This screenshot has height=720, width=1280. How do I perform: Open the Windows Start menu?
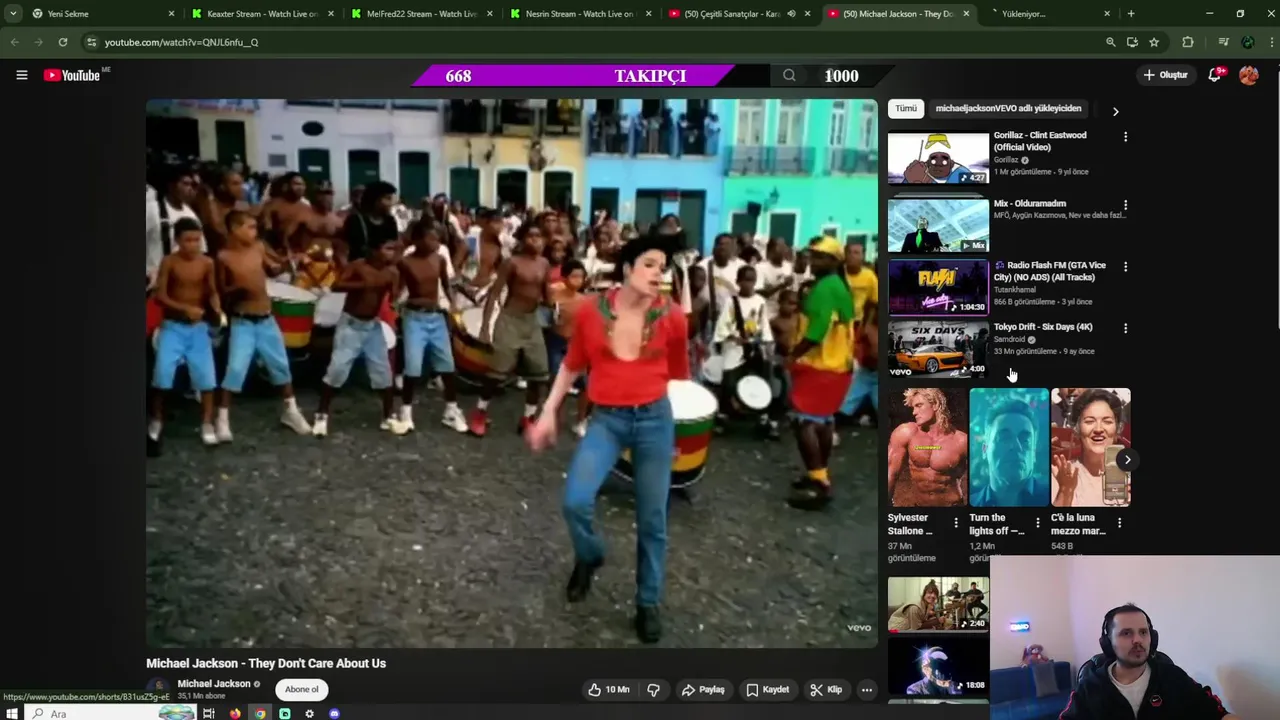point(11,713)
